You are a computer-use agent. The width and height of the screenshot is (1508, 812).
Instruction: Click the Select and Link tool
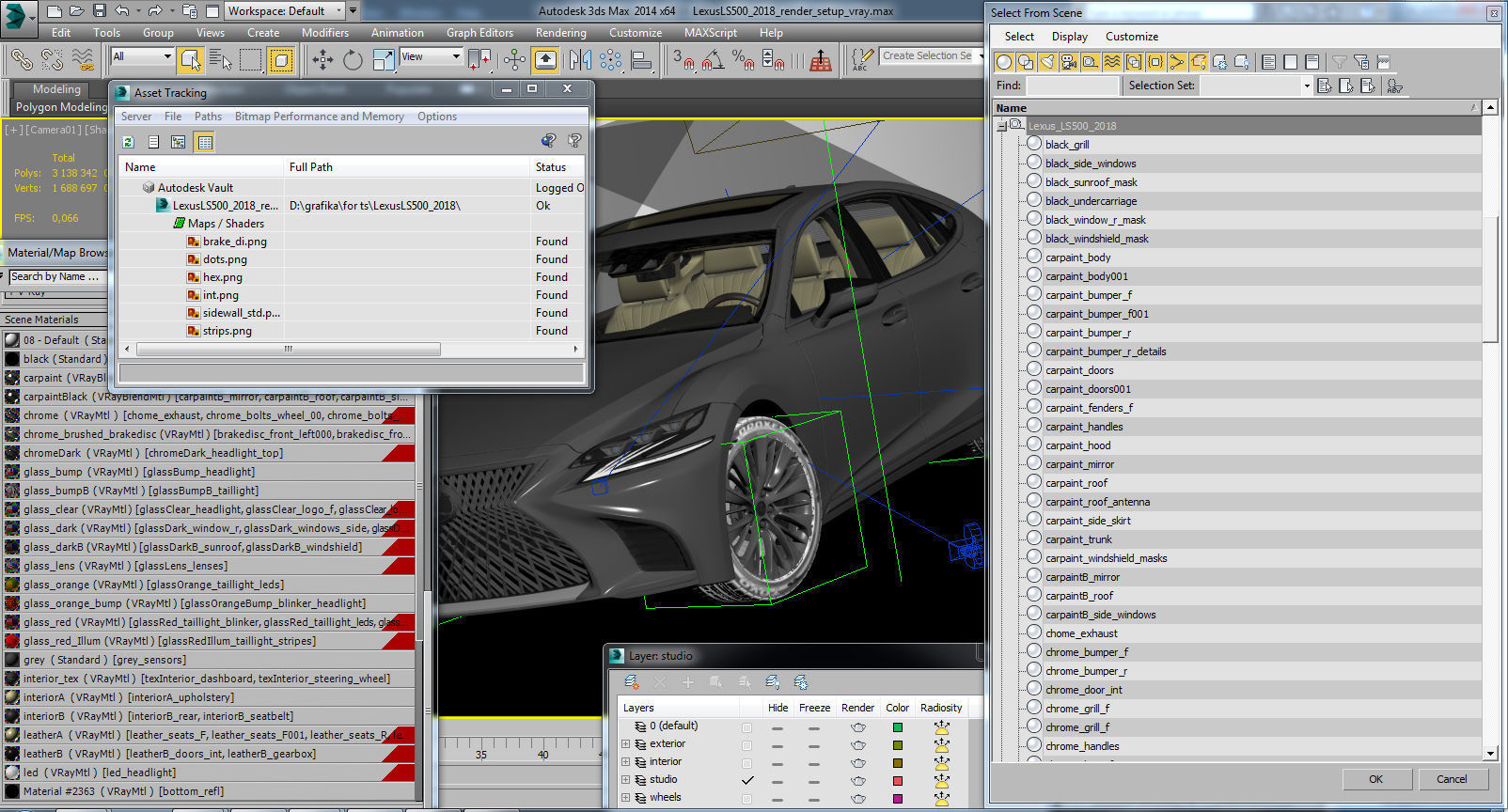tap(22, 60)
